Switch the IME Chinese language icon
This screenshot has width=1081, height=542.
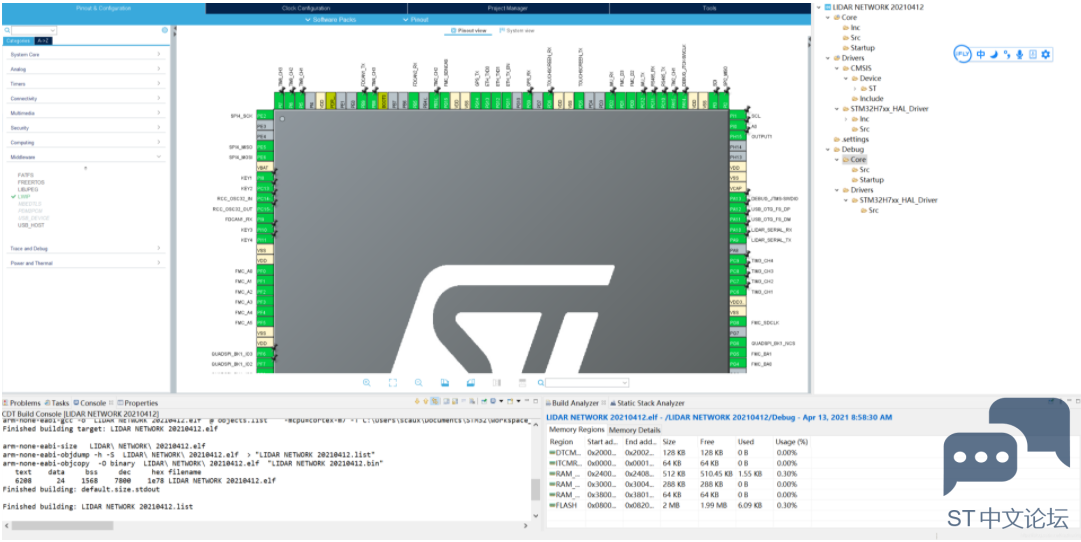[x=981, y=54]
